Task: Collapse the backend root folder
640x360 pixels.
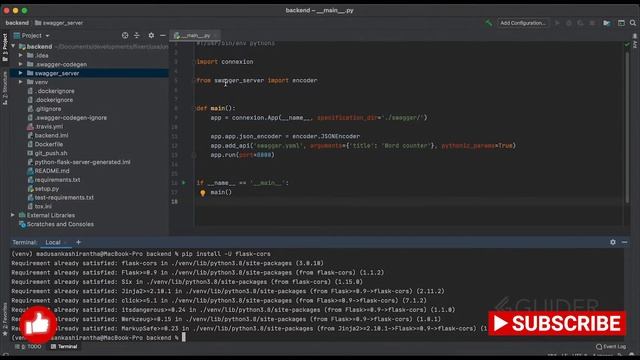Action: (x=13, y=47)
